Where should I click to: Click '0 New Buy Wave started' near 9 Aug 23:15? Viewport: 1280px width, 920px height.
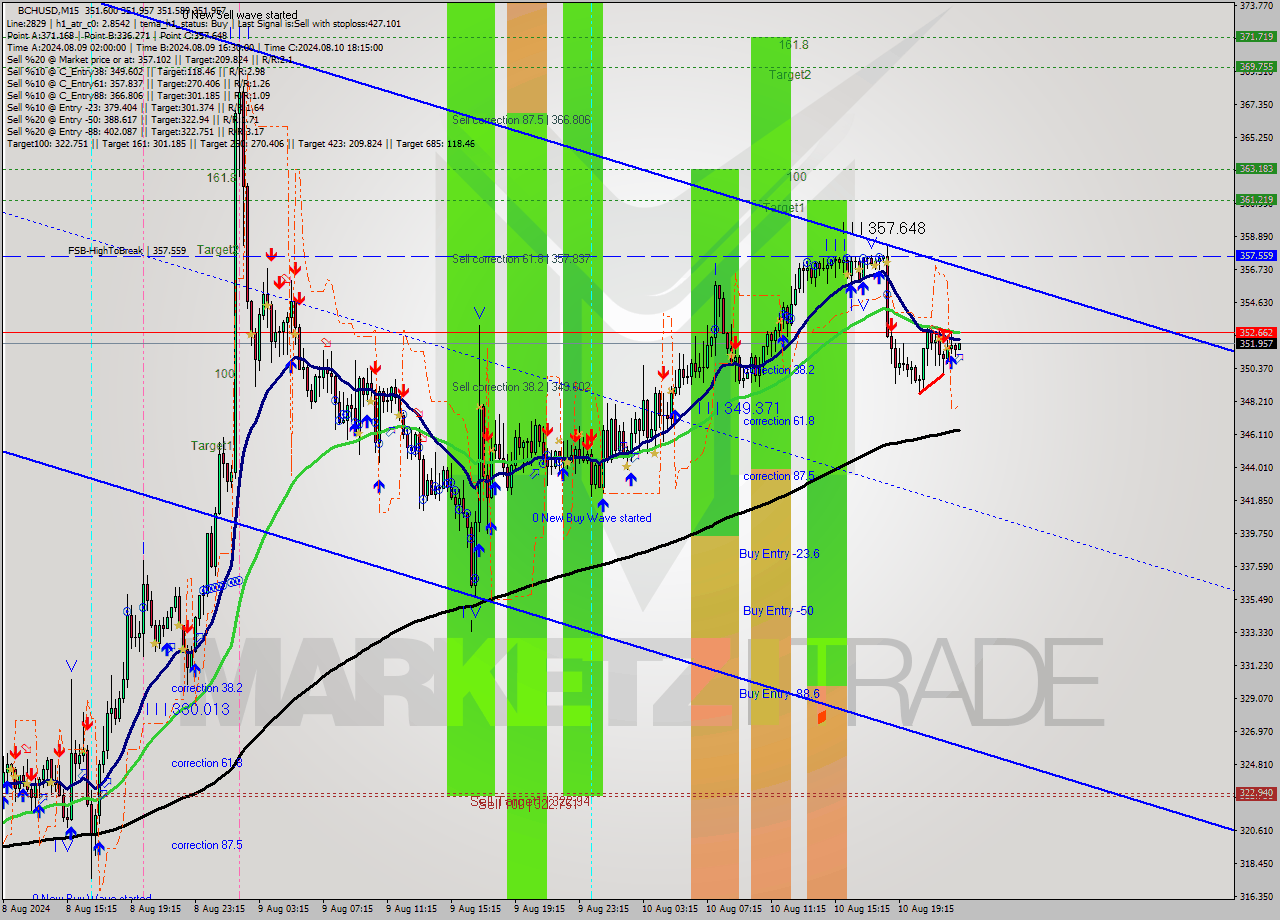[591, 518]
